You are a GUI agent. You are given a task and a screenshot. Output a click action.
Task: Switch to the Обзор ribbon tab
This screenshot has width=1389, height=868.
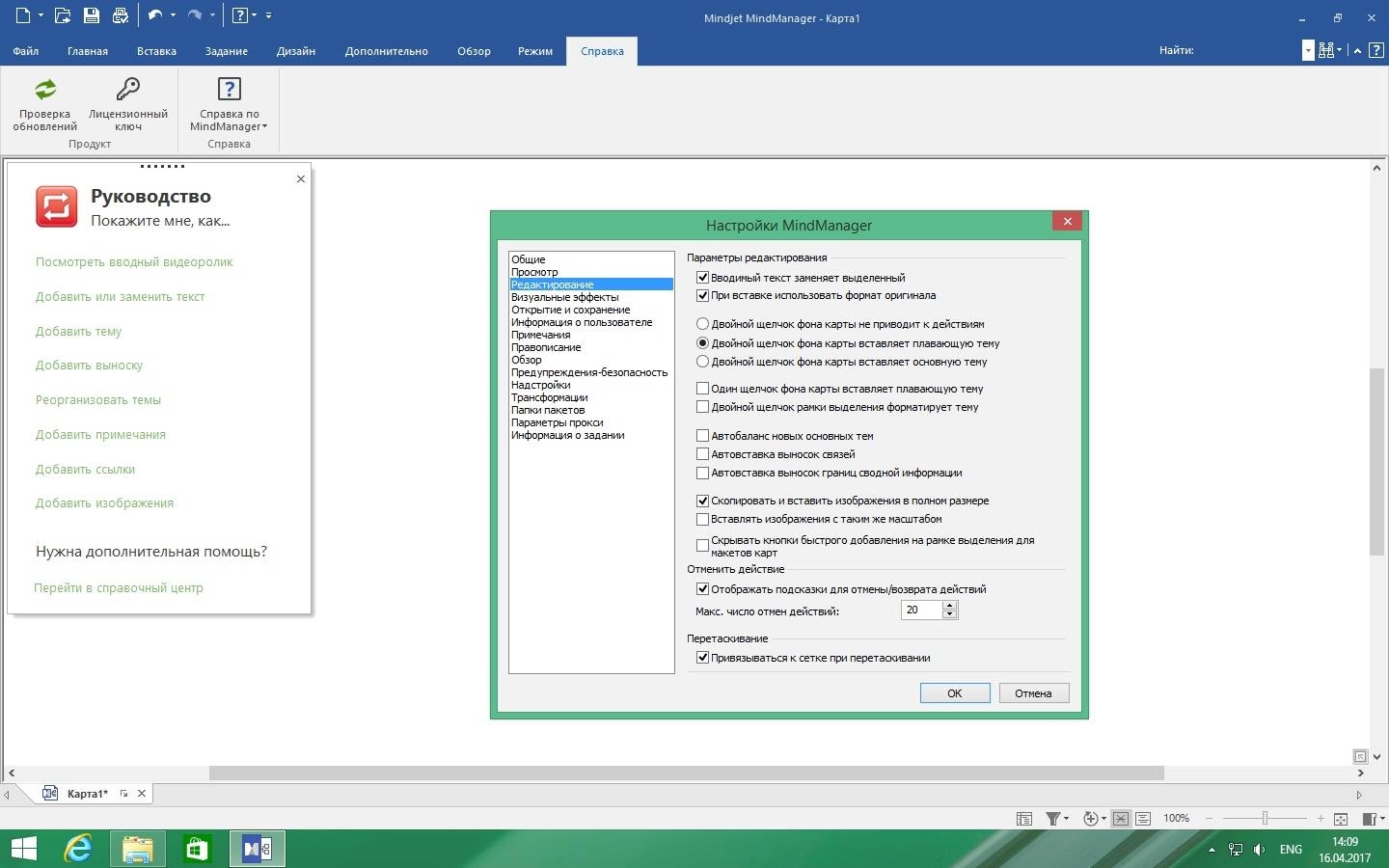[474, 51]
